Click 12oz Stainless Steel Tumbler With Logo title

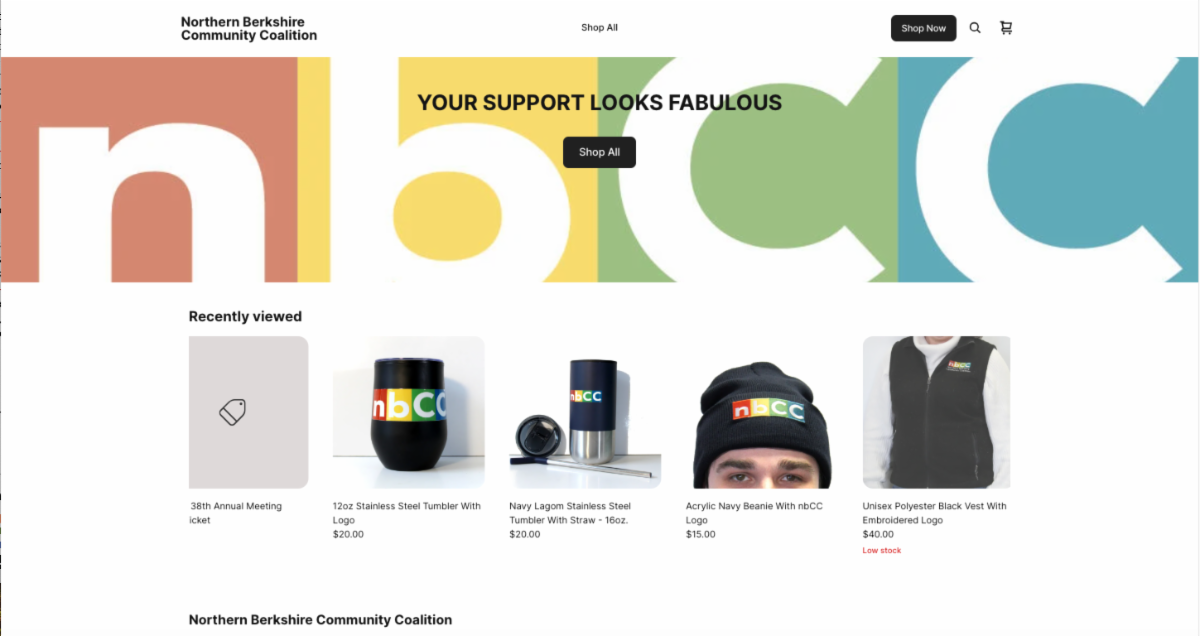[x=407, y=513]
